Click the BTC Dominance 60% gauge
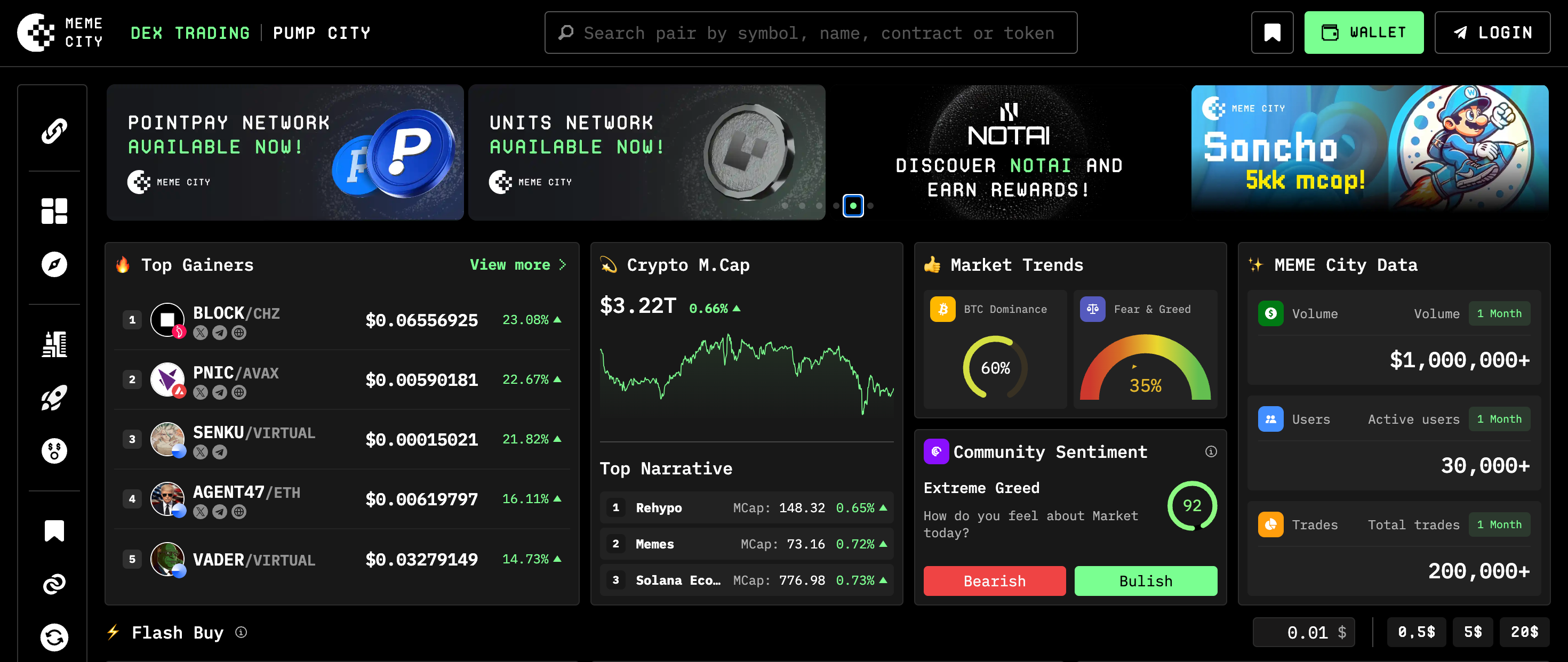The width and height of the screenshot is (1568, 662). pyautogui.click(x=995, y=367)
